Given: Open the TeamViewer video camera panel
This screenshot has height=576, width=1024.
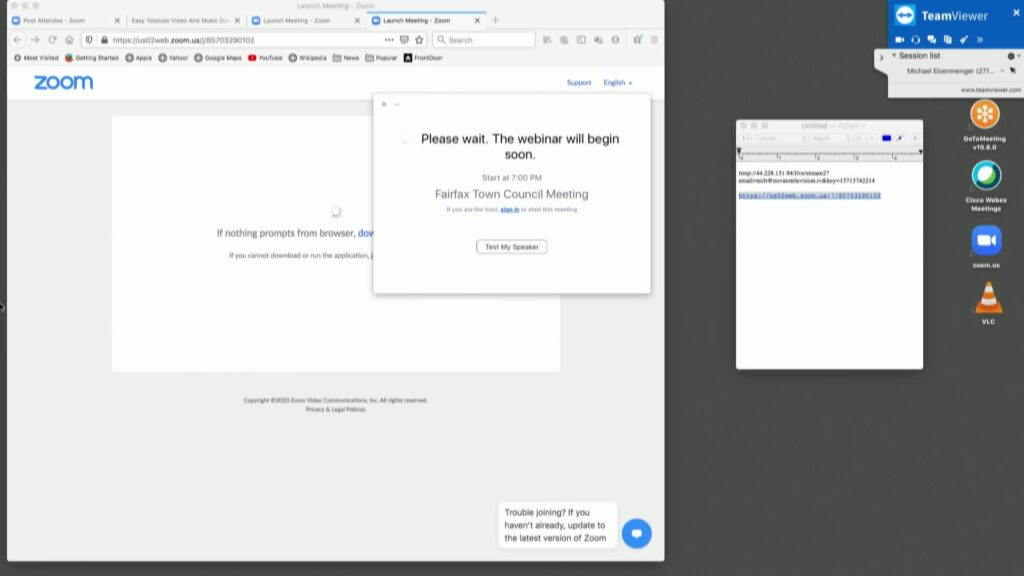Looking at the screenshot, I should [899, 39].
